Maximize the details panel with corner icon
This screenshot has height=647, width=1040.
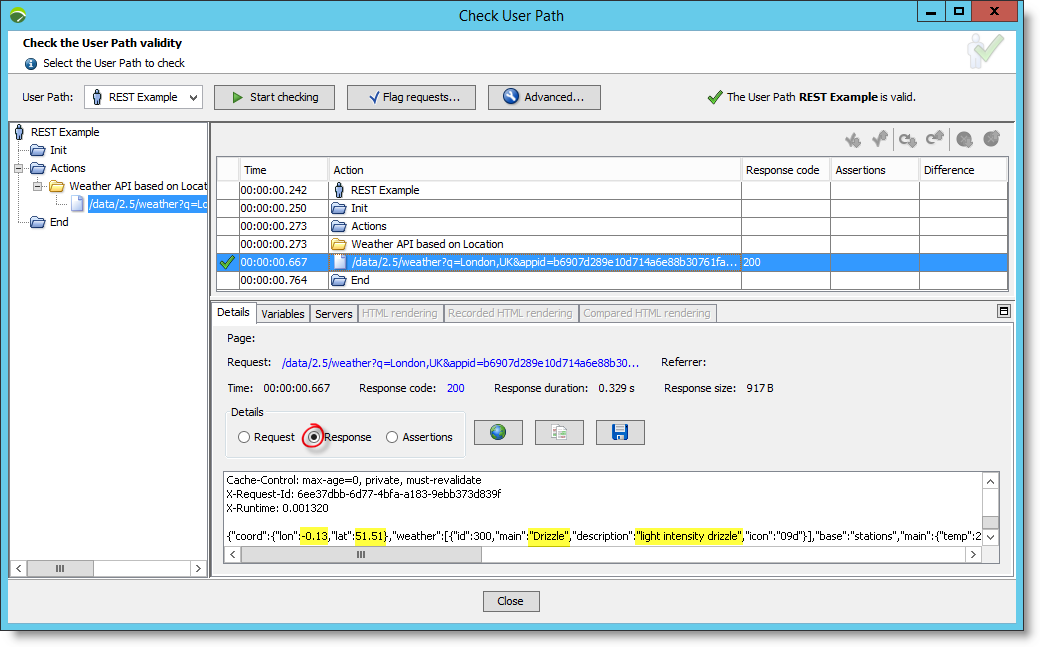point(1003,311)
